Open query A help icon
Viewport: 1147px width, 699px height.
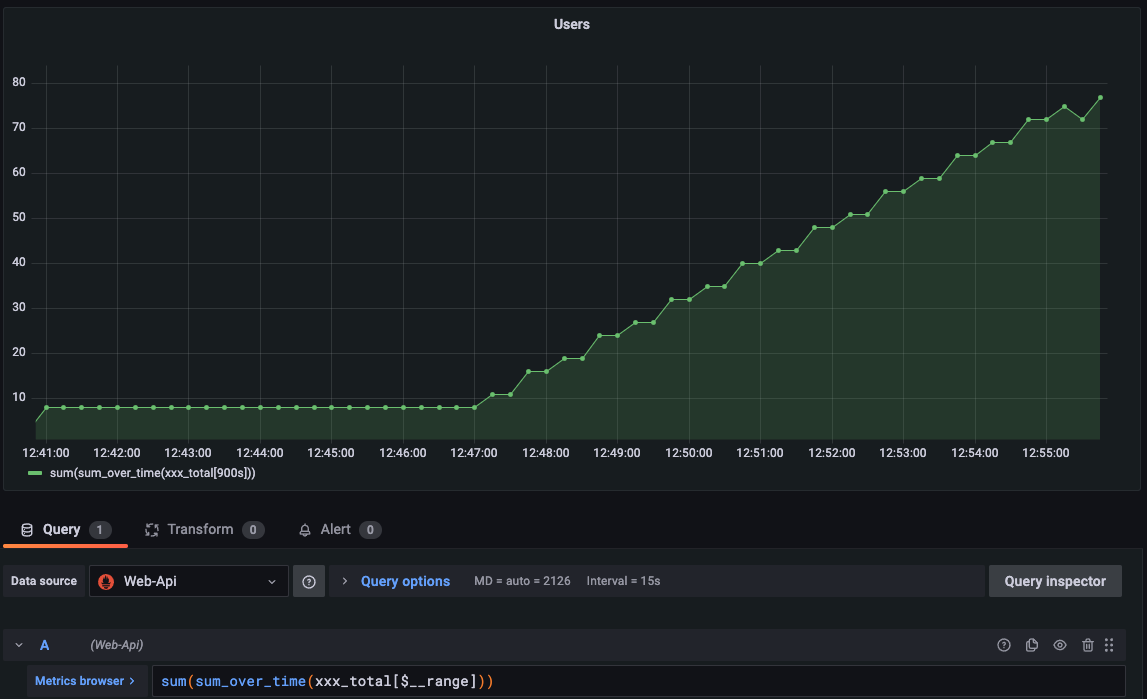coord(1004,645)
